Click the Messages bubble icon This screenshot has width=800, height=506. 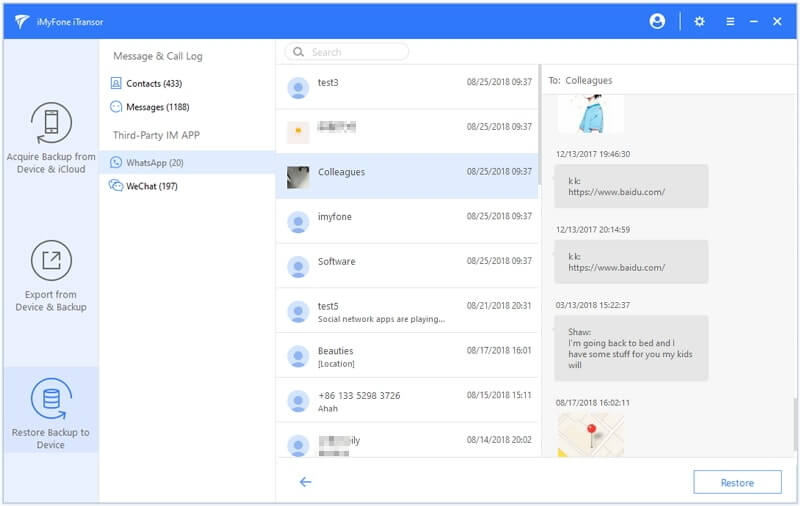116,107
